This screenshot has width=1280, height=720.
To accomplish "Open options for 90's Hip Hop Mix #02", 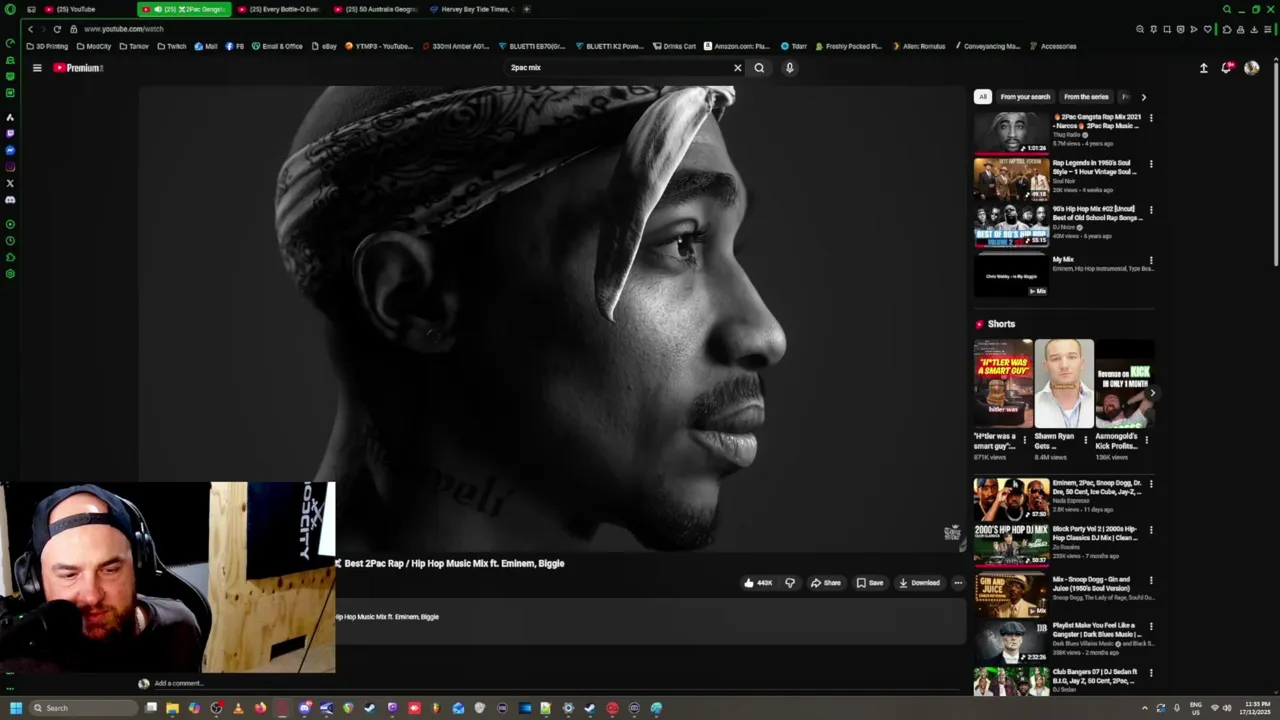I will (1151, 210).
